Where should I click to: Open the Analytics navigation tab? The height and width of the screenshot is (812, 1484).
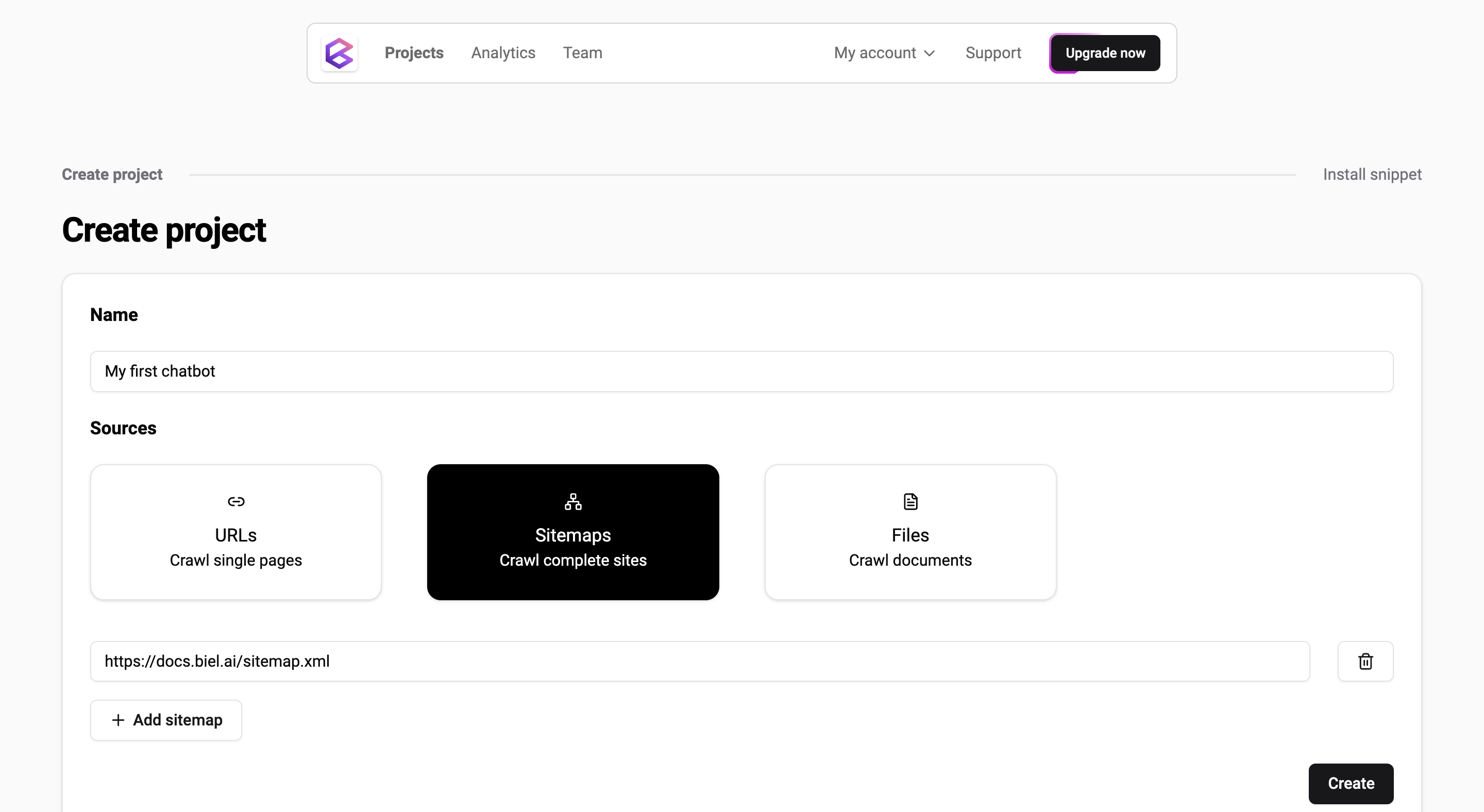pos(503,53)
